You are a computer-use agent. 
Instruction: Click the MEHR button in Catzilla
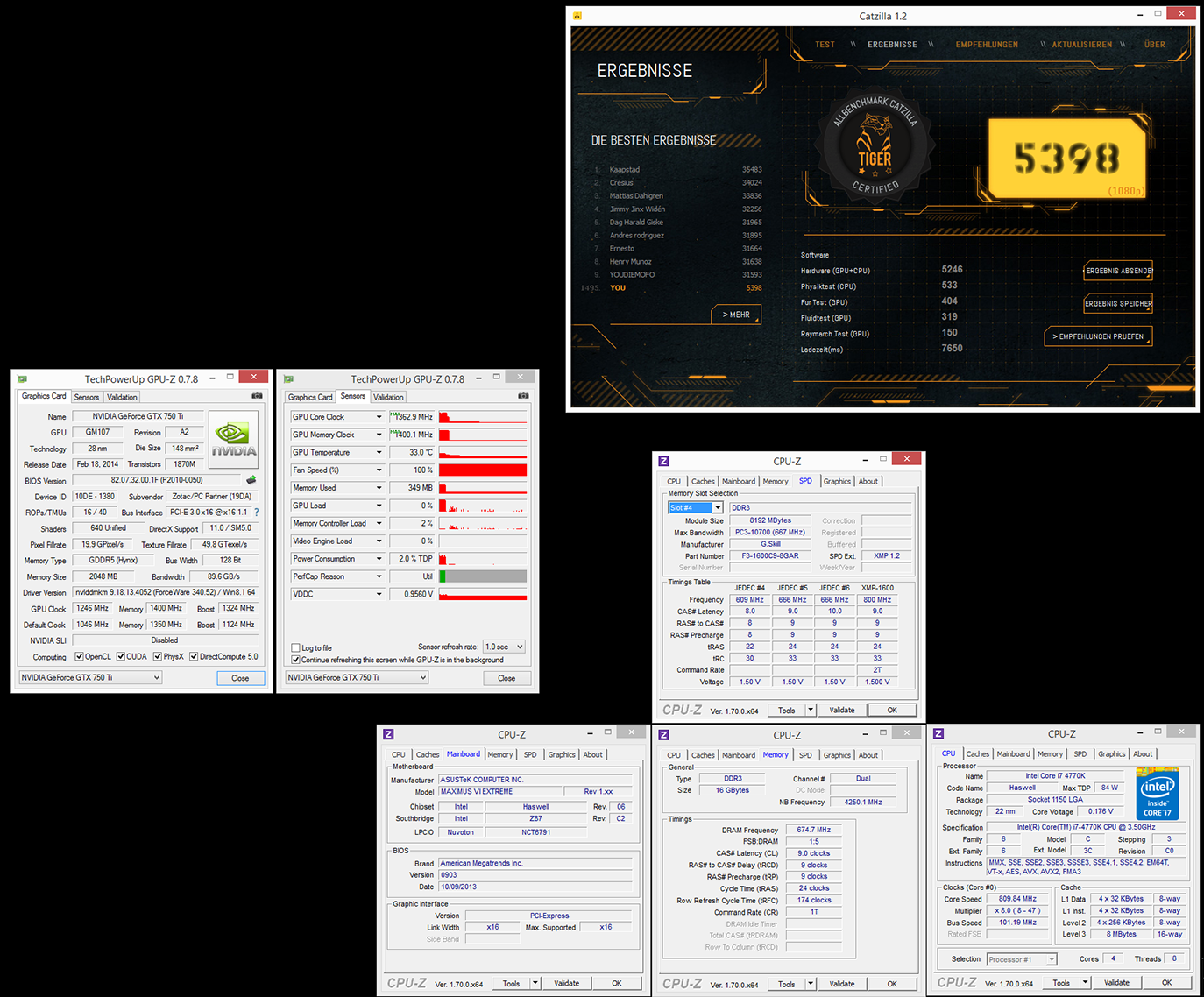click(736, 315)
